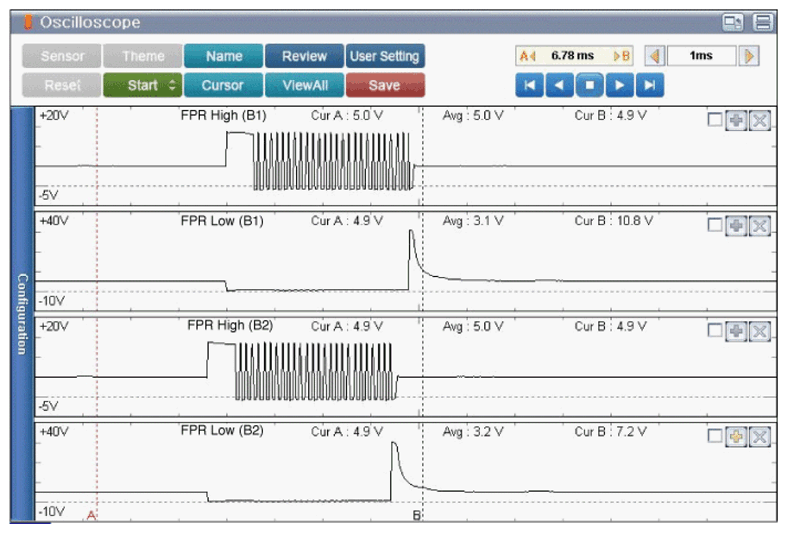The image size is (787, 533).
Task: Expand the FPR High (B1) channel plus icon
Action: 736,120
